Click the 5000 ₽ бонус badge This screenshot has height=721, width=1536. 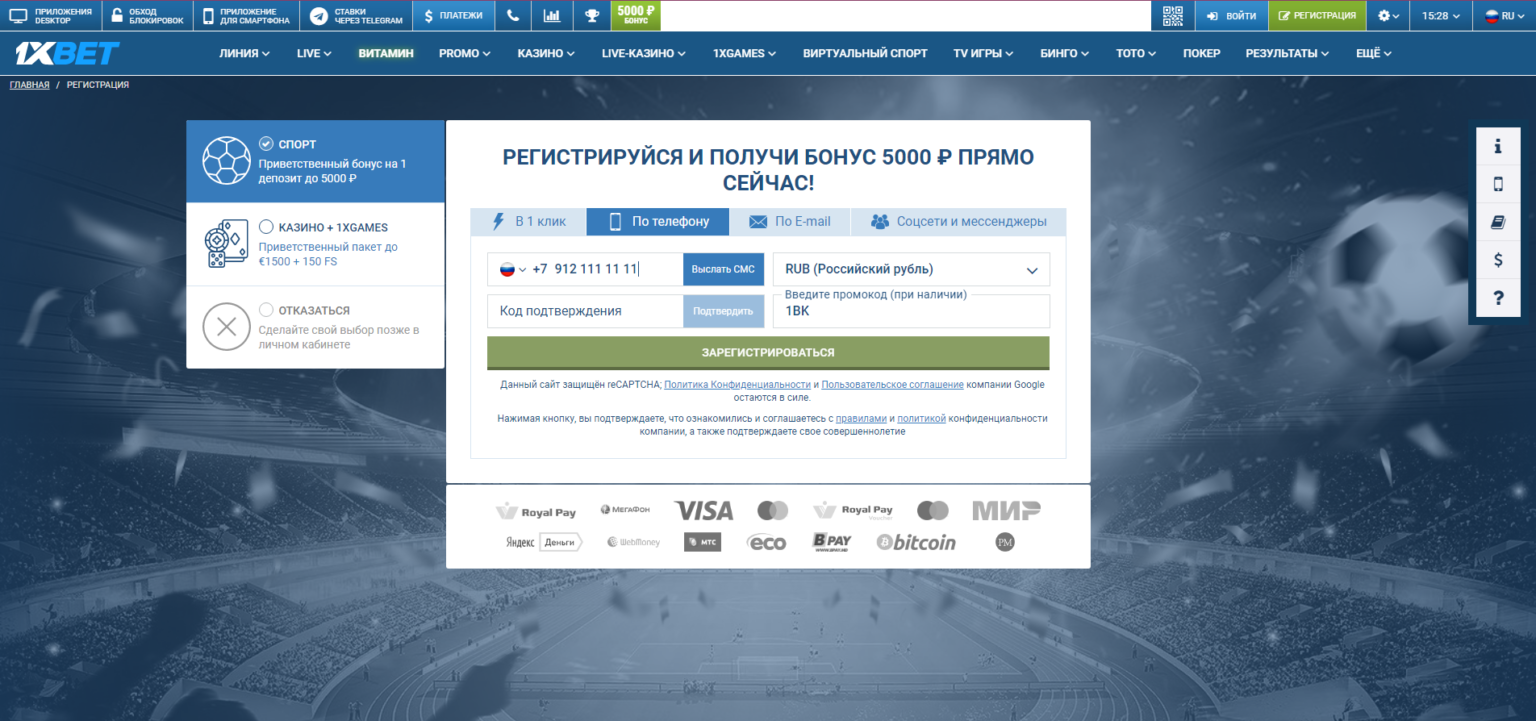click(x=636, y=16)
